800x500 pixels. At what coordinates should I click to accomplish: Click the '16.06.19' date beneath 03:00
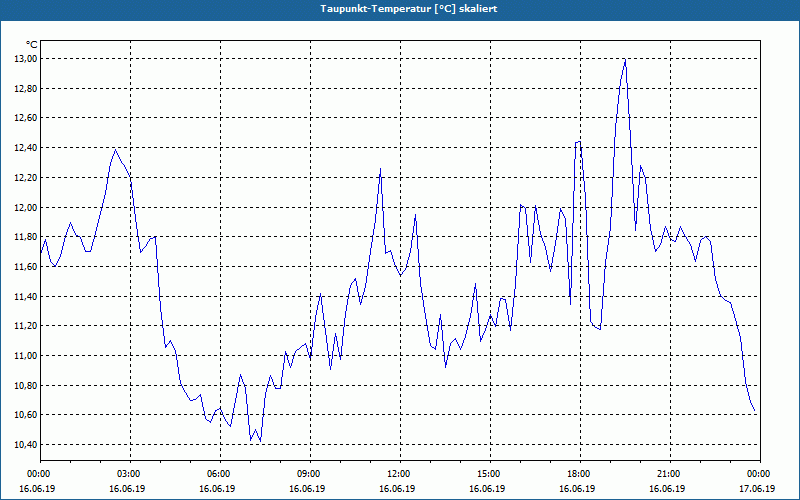tap(127, 488)
